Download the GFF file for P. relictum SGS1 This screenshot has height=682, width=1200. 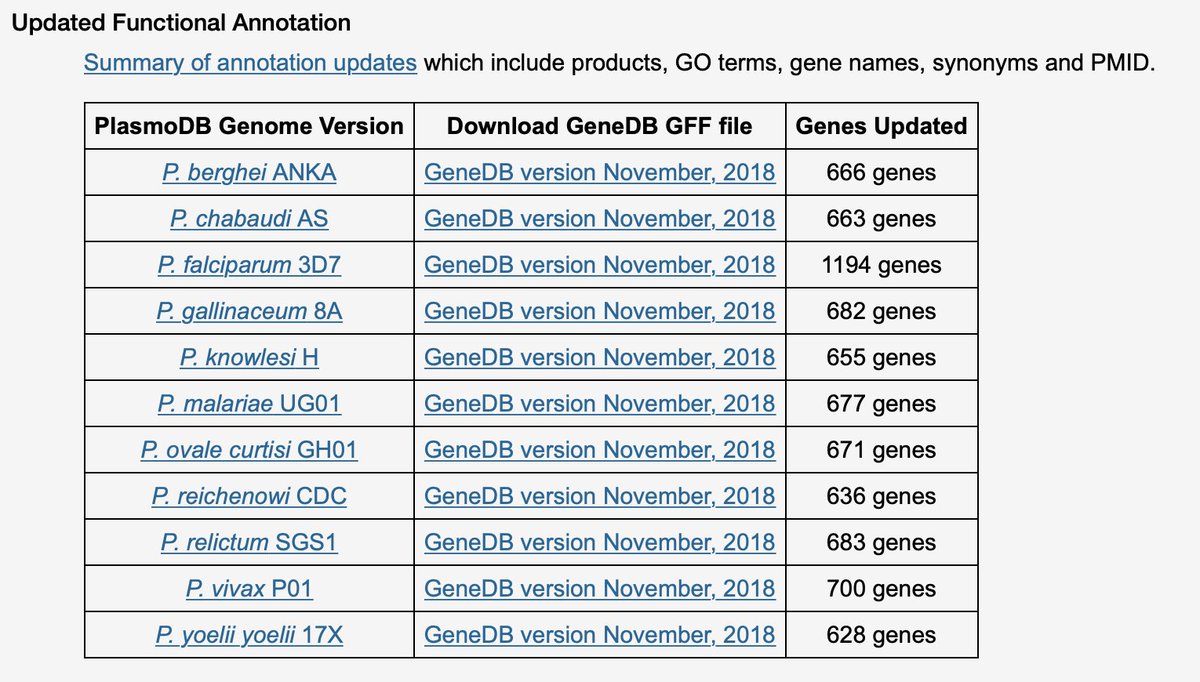[x=600, y=542]
